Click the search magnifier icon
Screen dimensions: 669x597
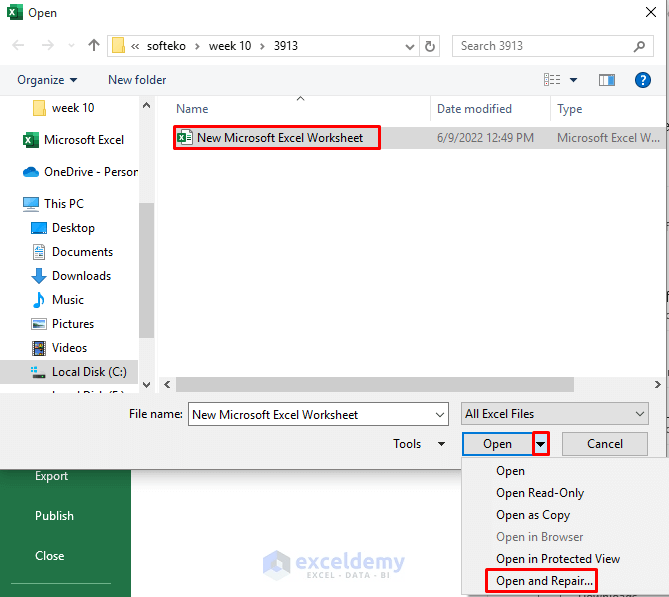point(639,46)
